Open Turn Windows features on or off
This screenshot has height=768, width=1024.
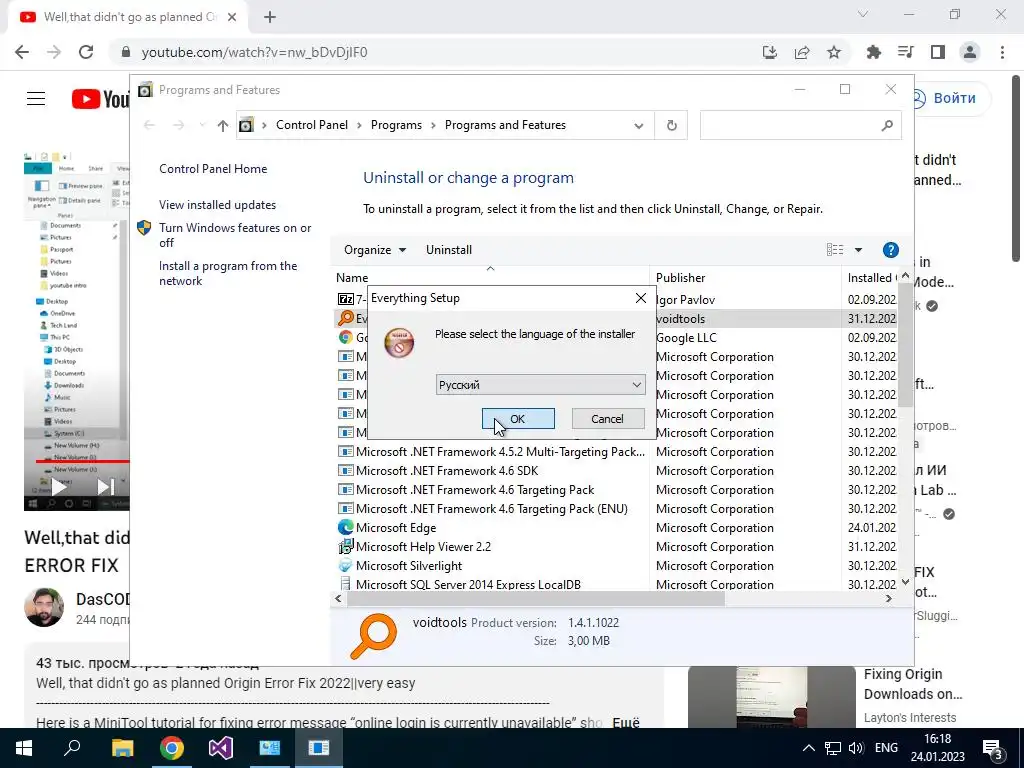click(x=235, y=235)
